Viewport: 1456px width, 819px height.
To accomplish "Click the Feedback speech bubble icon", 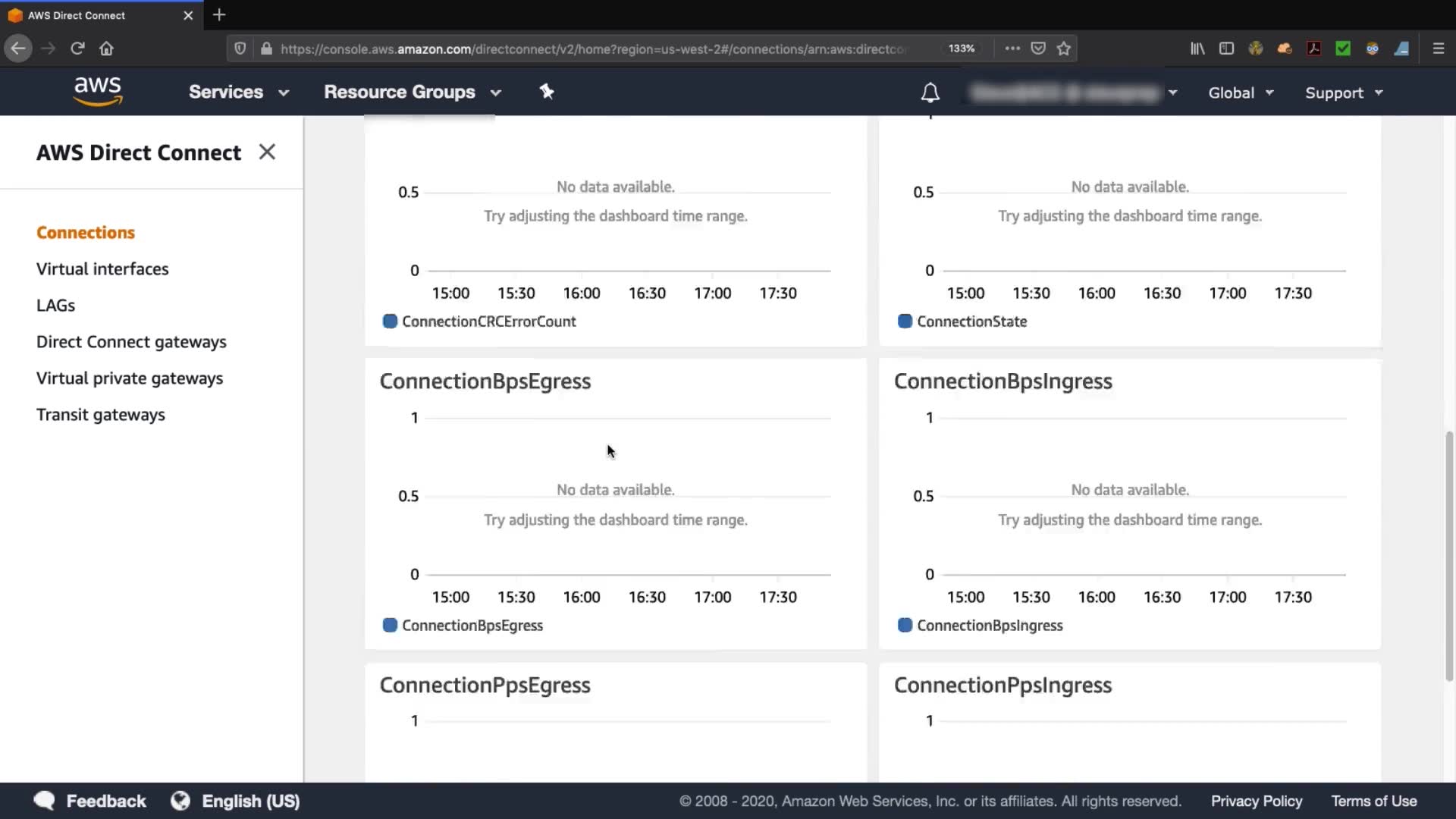I will 45,801.
